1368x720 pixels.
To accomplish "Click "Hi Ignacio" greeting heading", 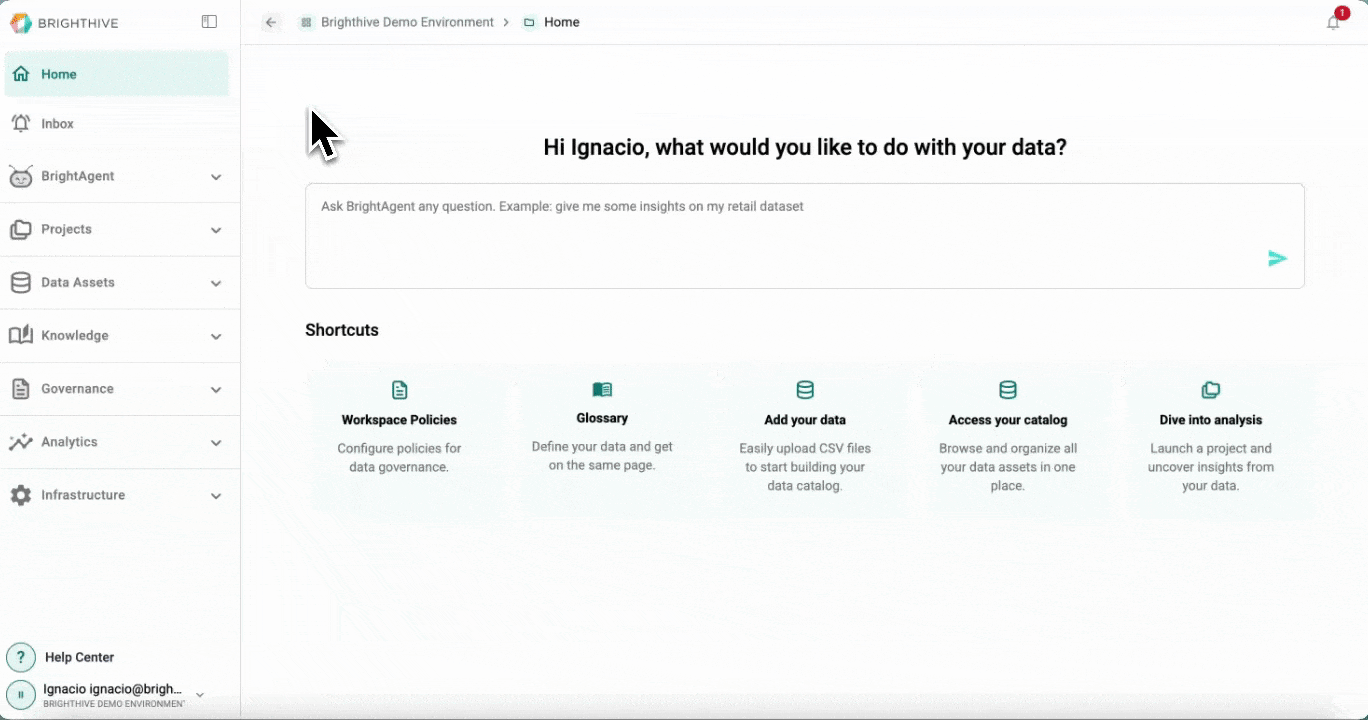I will click(x=805, y=147).
